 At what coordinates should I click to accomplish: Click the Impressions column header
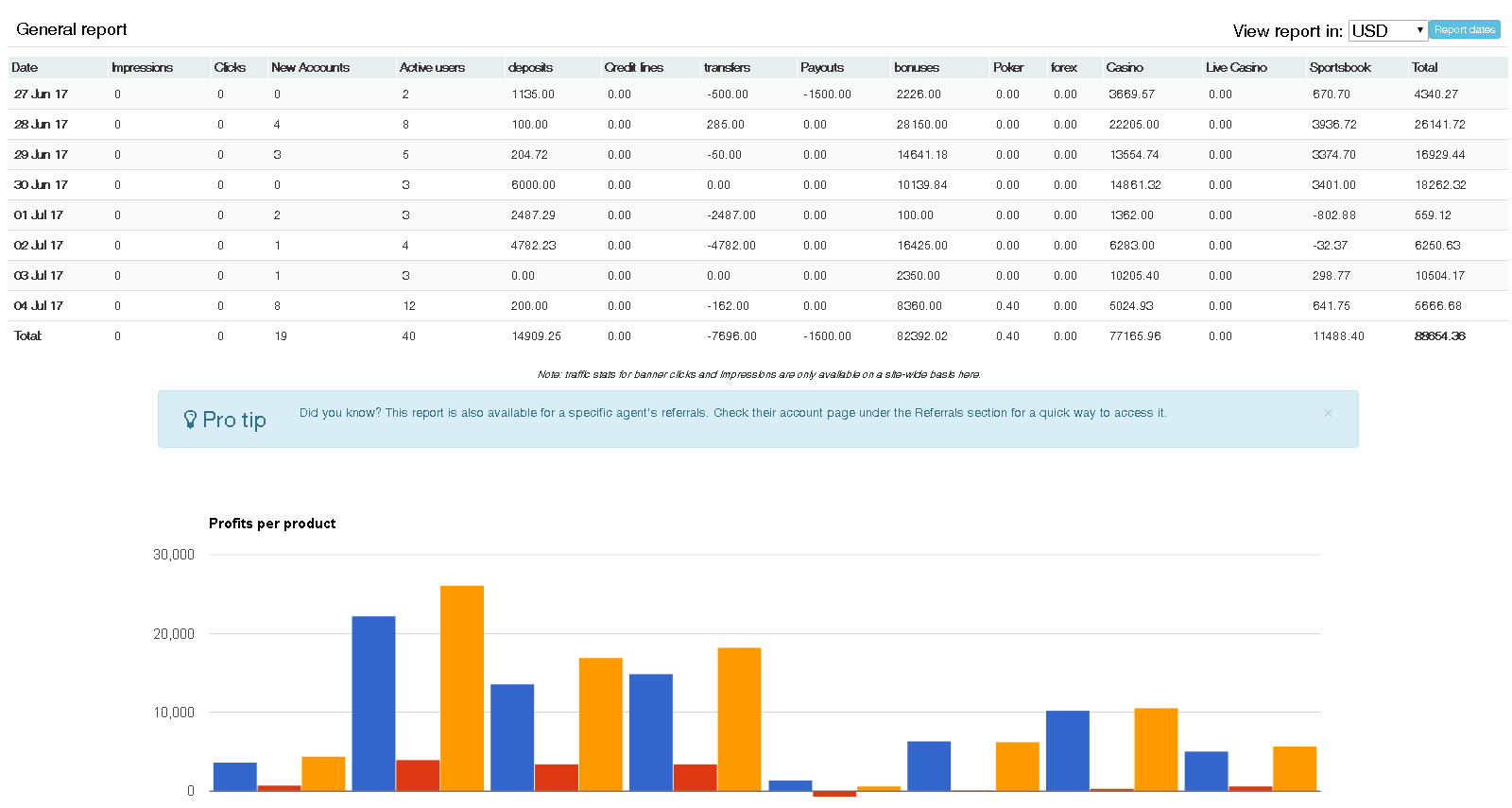142,67
